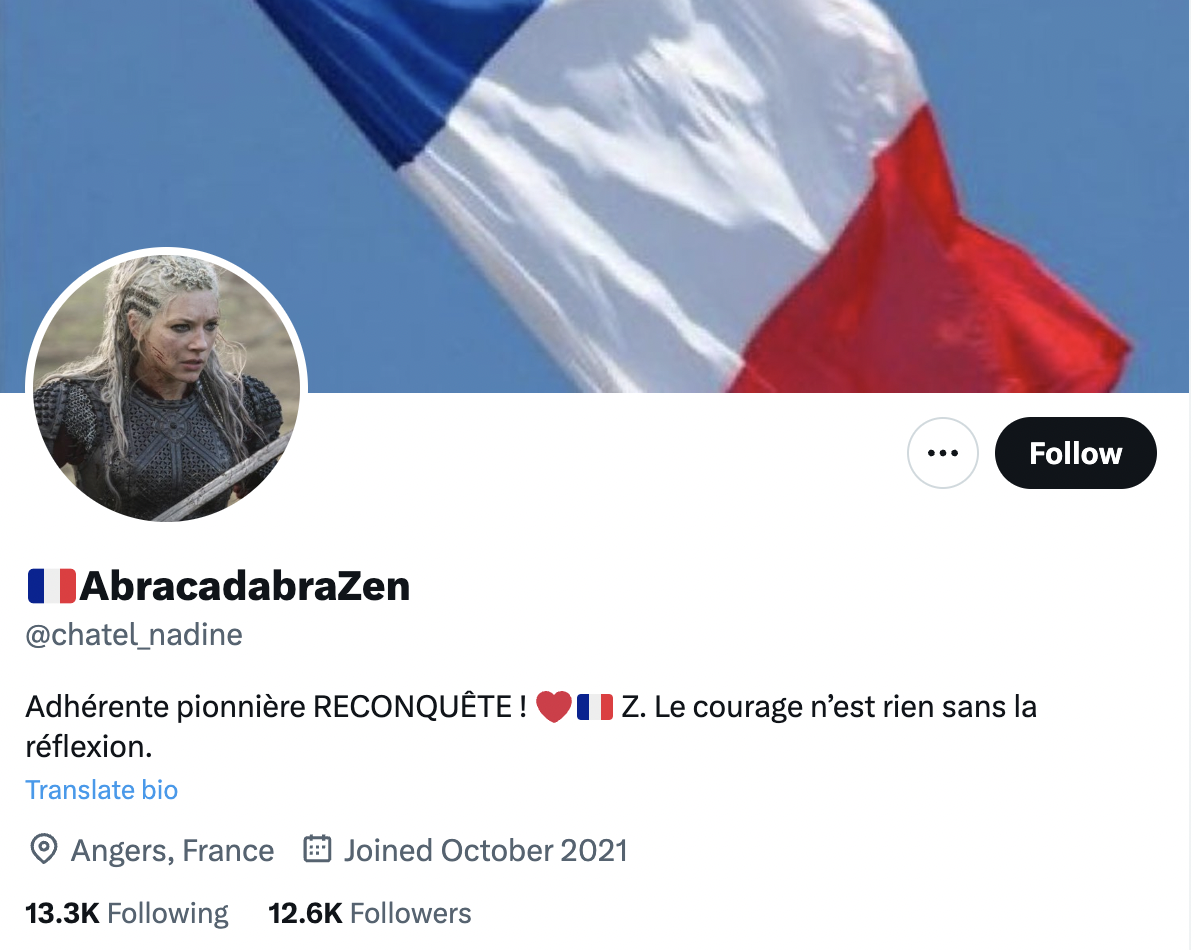This screenshot has height=950, width=1194.
Task: Click the RECONQUÊTE word in bio
Action: pos(412,705)
